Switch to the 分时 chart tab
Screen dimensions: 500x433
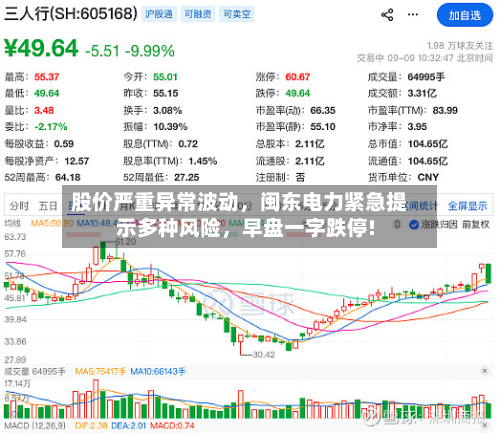[x=19, y=206]
